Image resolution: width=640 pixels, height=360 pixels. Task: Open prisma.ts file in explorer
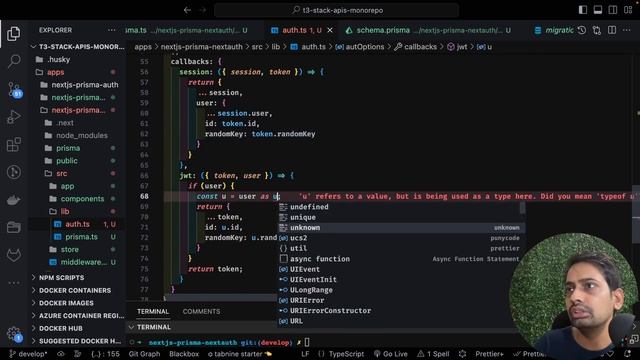78,237
